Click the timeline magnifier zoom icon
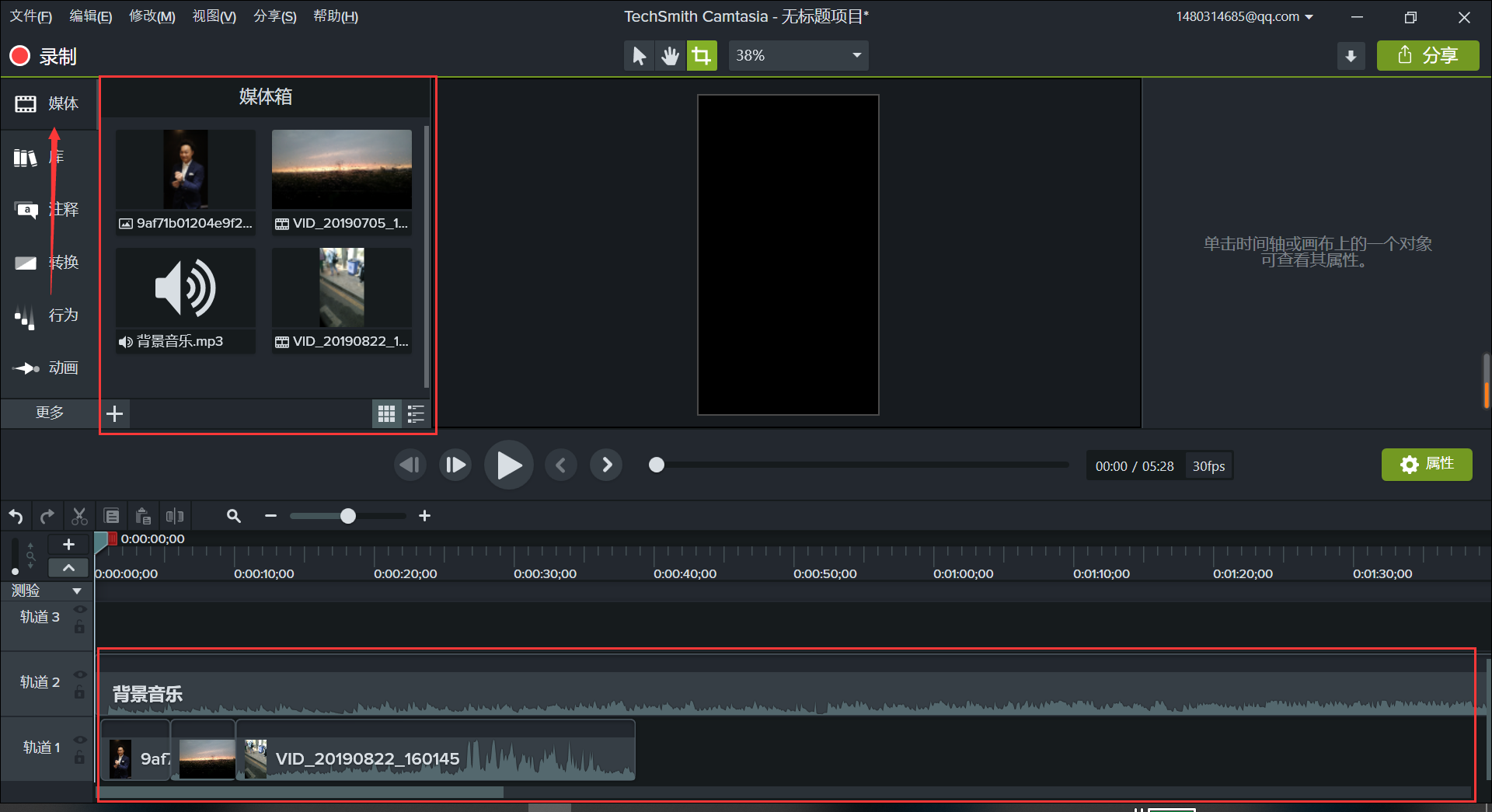 (x=233, y=516)
